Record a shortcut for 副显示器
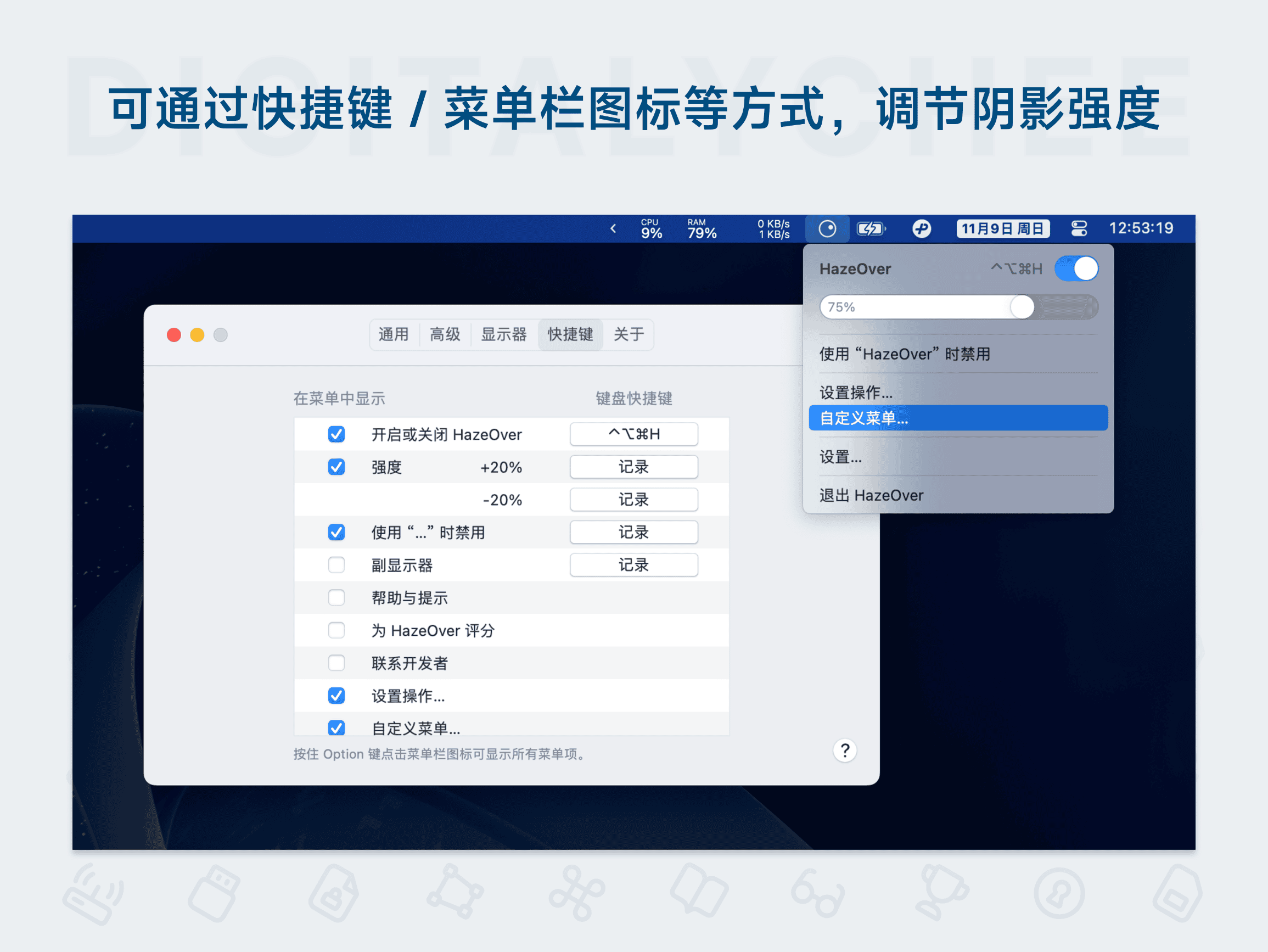This screenshot has width=1268, height=952. (633, 565)
